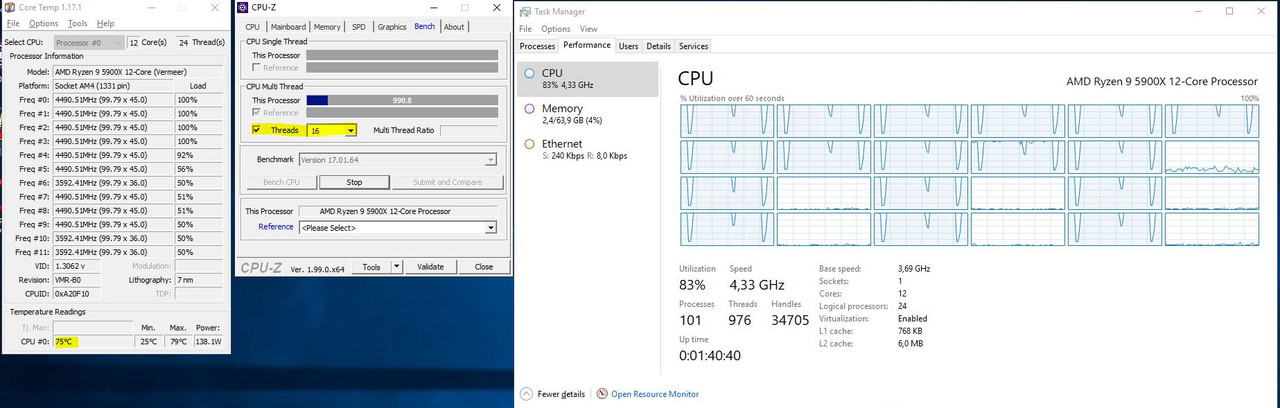1280x408 pixels.
Task: Click the Stop button in CPU-Z
Action: pos(354,182)
